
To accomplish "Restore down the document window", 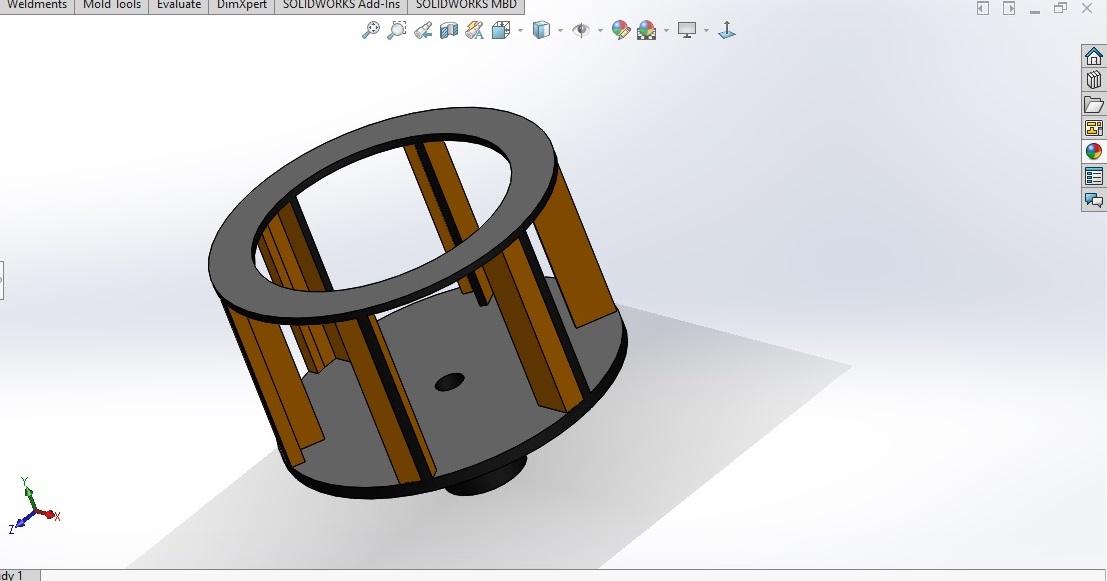I will (1060, 8).
